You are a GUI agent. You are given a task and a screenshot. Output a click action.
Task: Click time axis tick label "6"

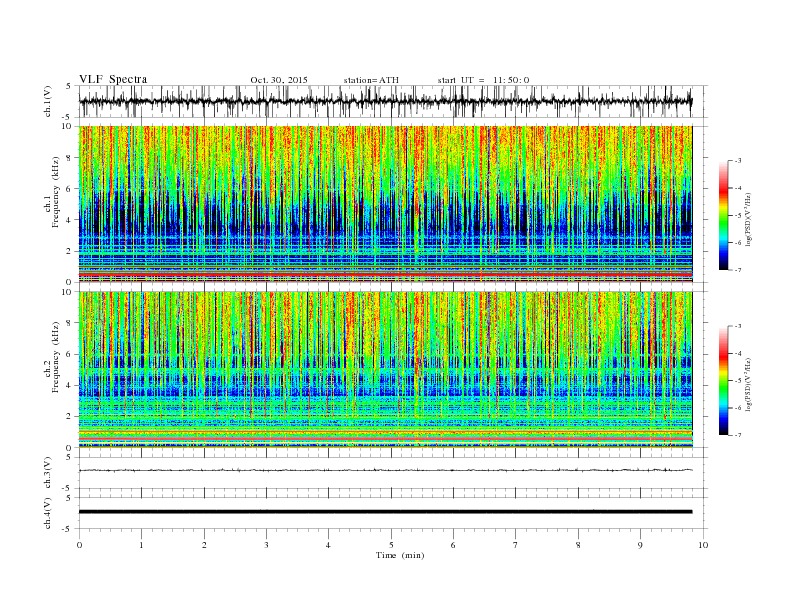click(x=454, y=545)
